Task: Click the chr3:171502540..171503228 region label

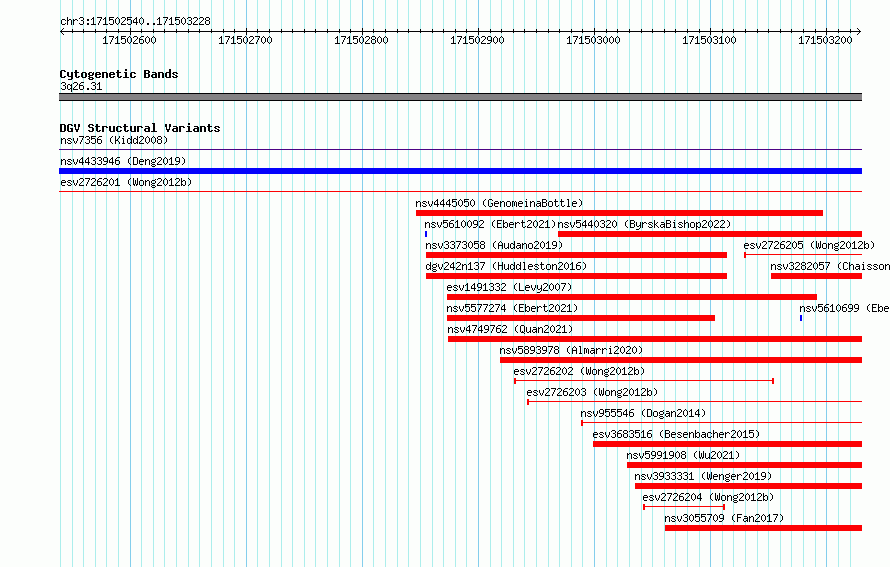Action: (135, 21)
